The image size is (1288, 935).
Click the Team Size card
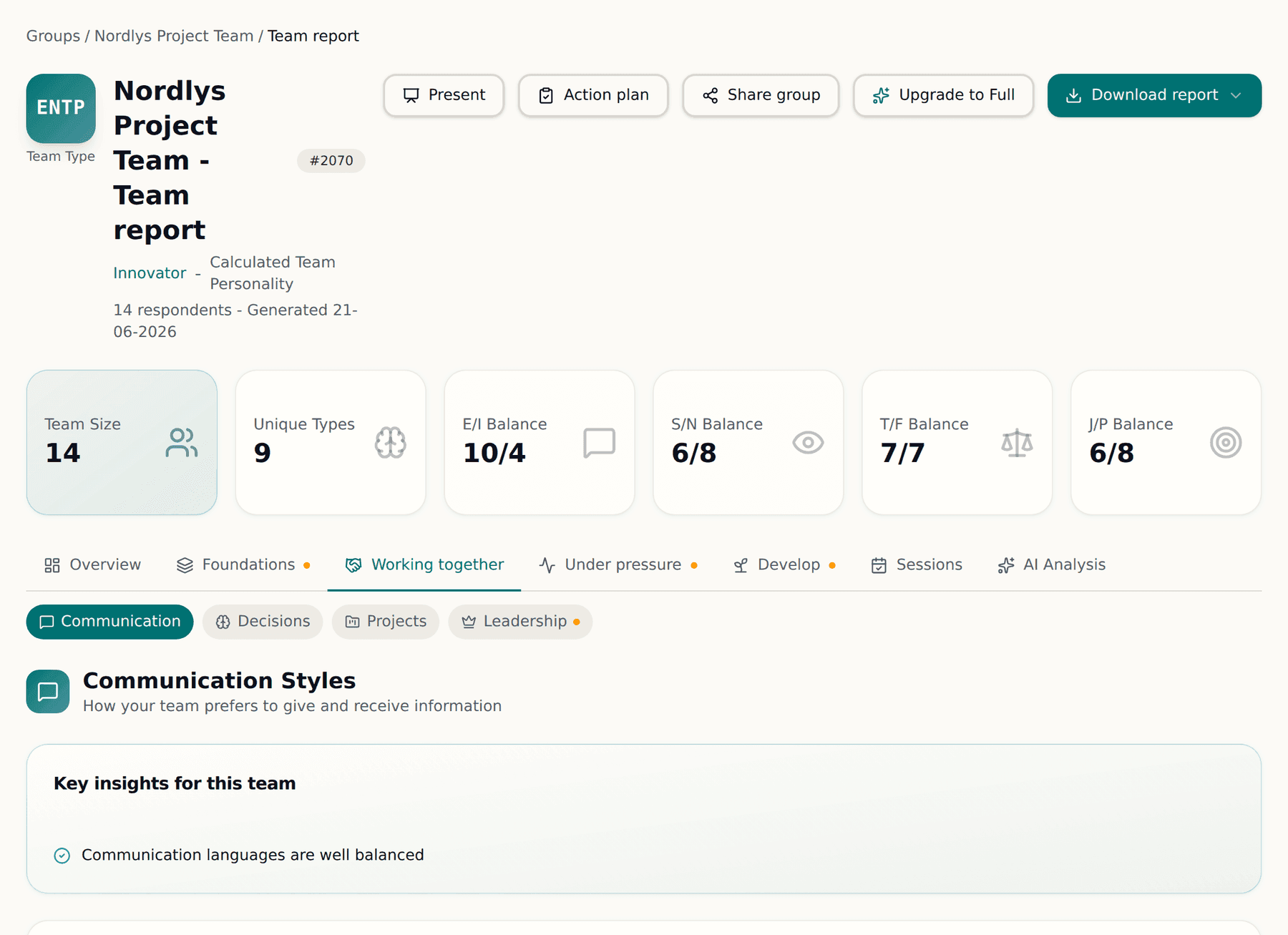coord(122,442)
